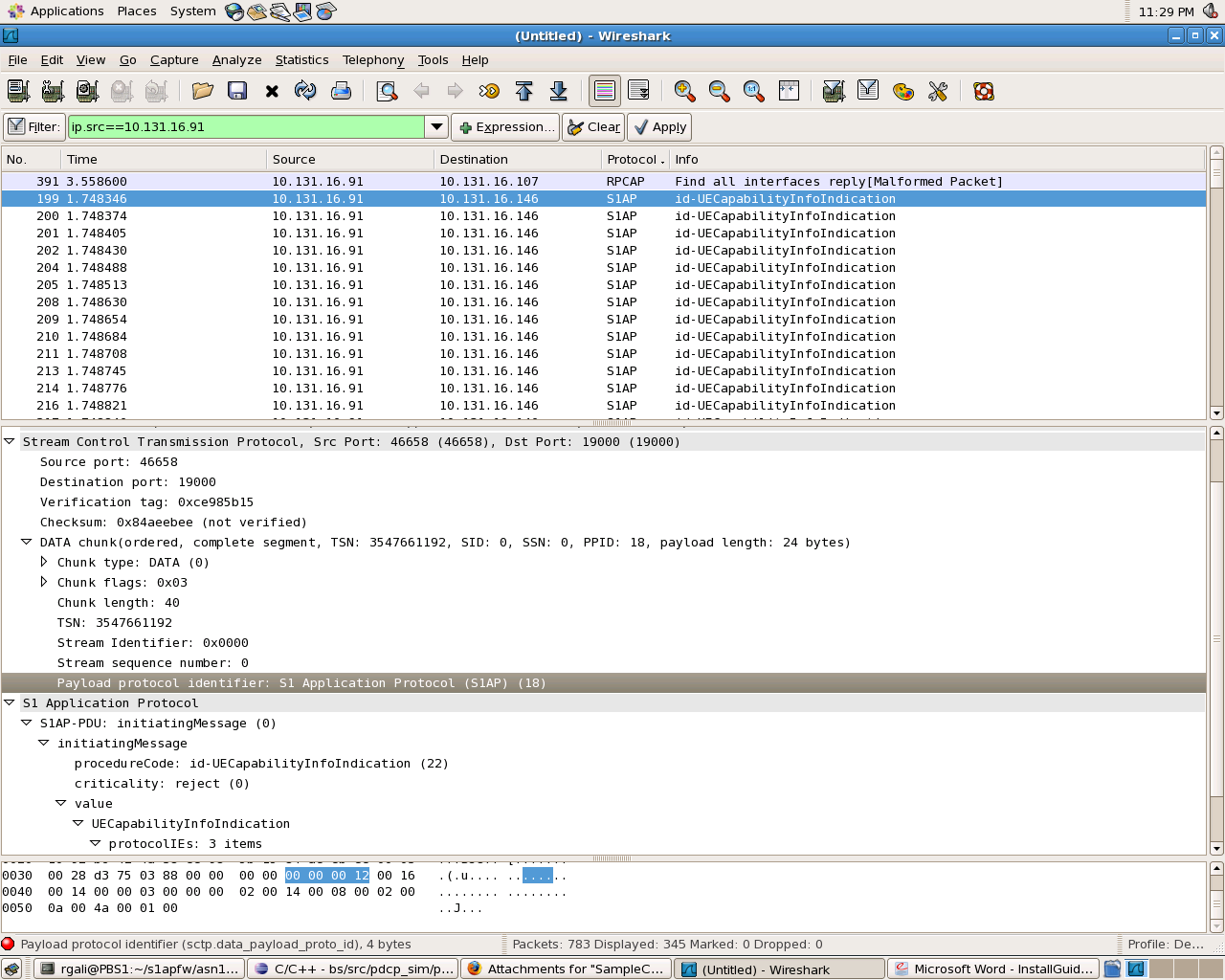
Task: Switch to Microsoft Word in taskbar
Action: pyautogui.click(x=992, y=969)
